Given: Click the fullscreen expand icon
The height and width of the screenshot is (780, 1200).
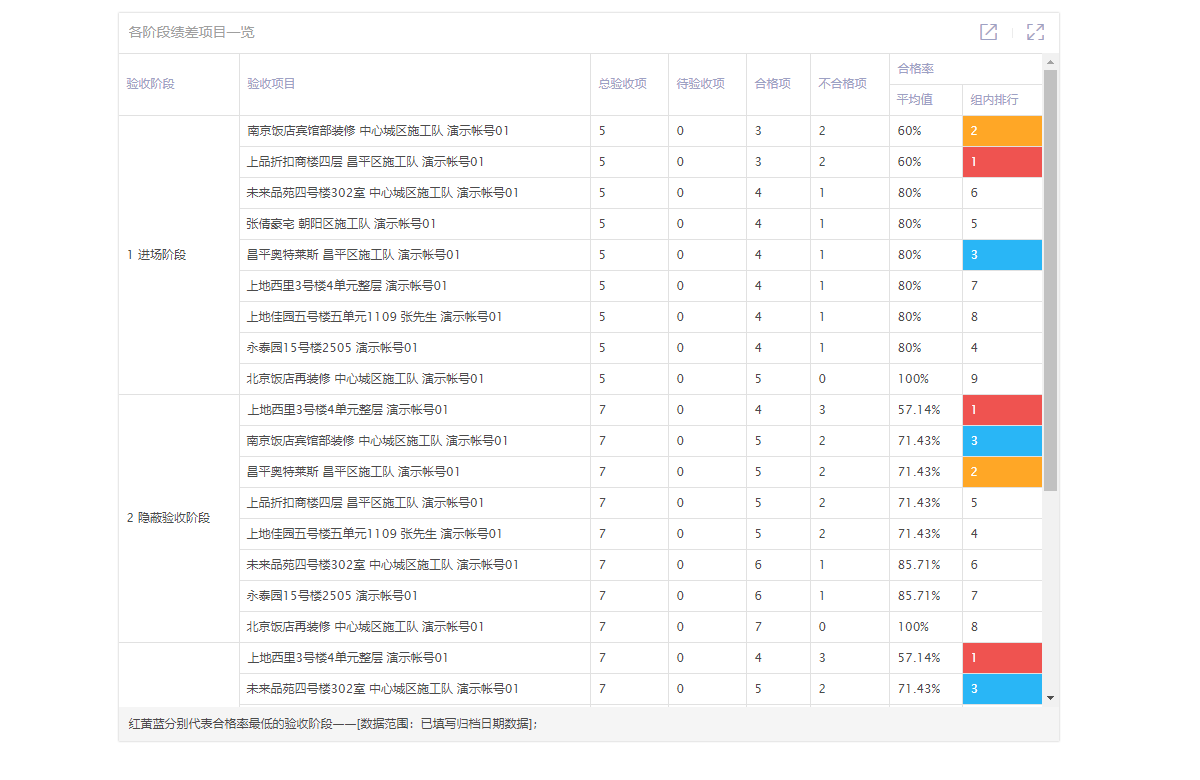Looking at the screenshot, I should point(1035,32).
